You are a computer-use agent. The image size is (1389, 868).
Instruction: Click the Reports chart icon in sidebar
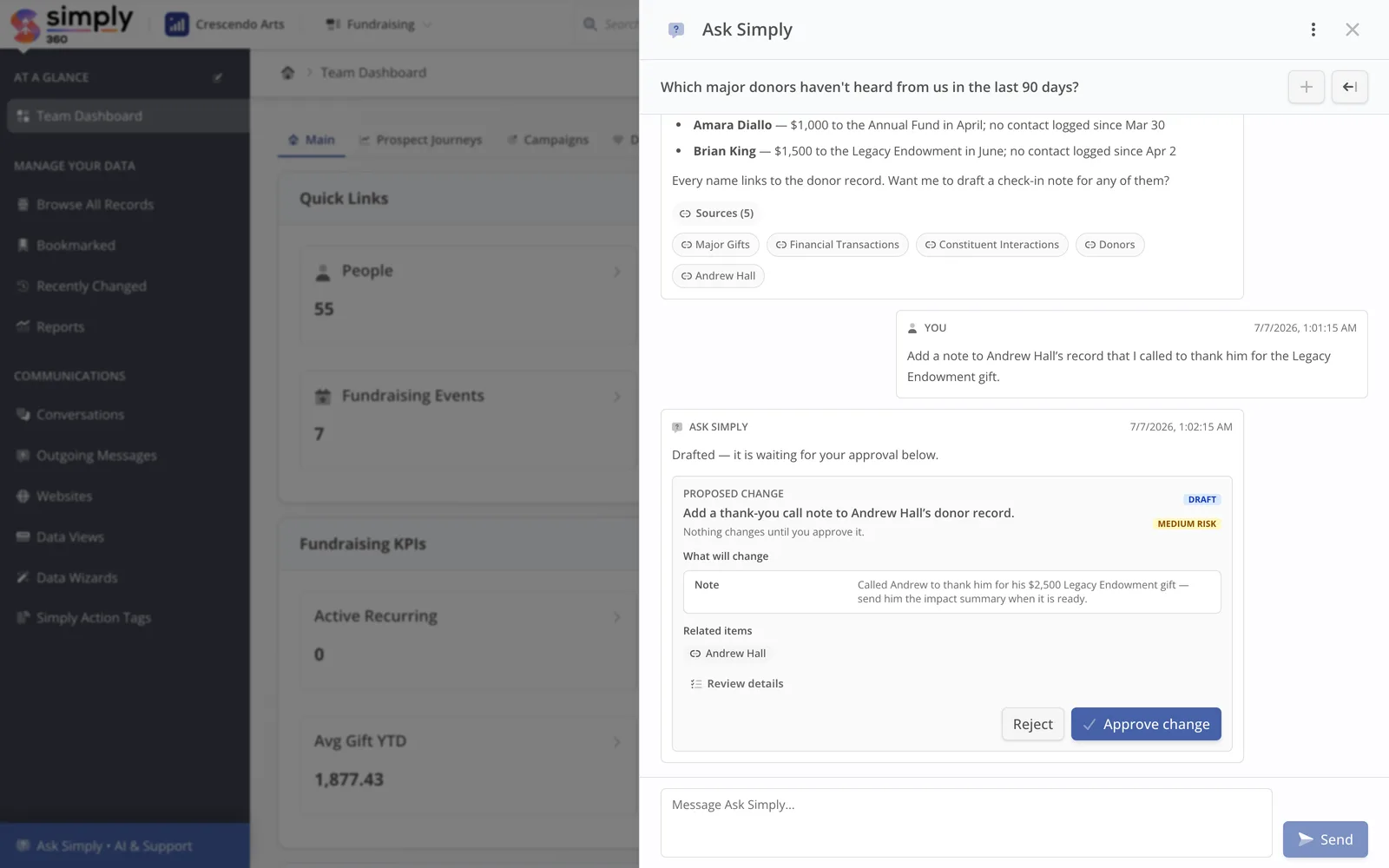(x=23, y=326)
